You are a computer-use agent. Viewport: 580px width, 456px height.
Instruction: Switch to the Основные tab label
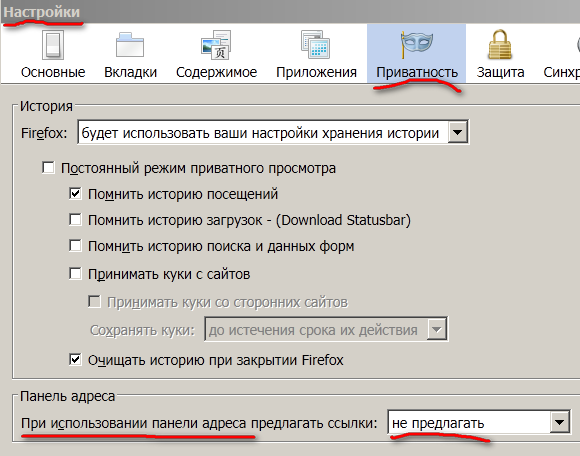(x=53, y=72)
